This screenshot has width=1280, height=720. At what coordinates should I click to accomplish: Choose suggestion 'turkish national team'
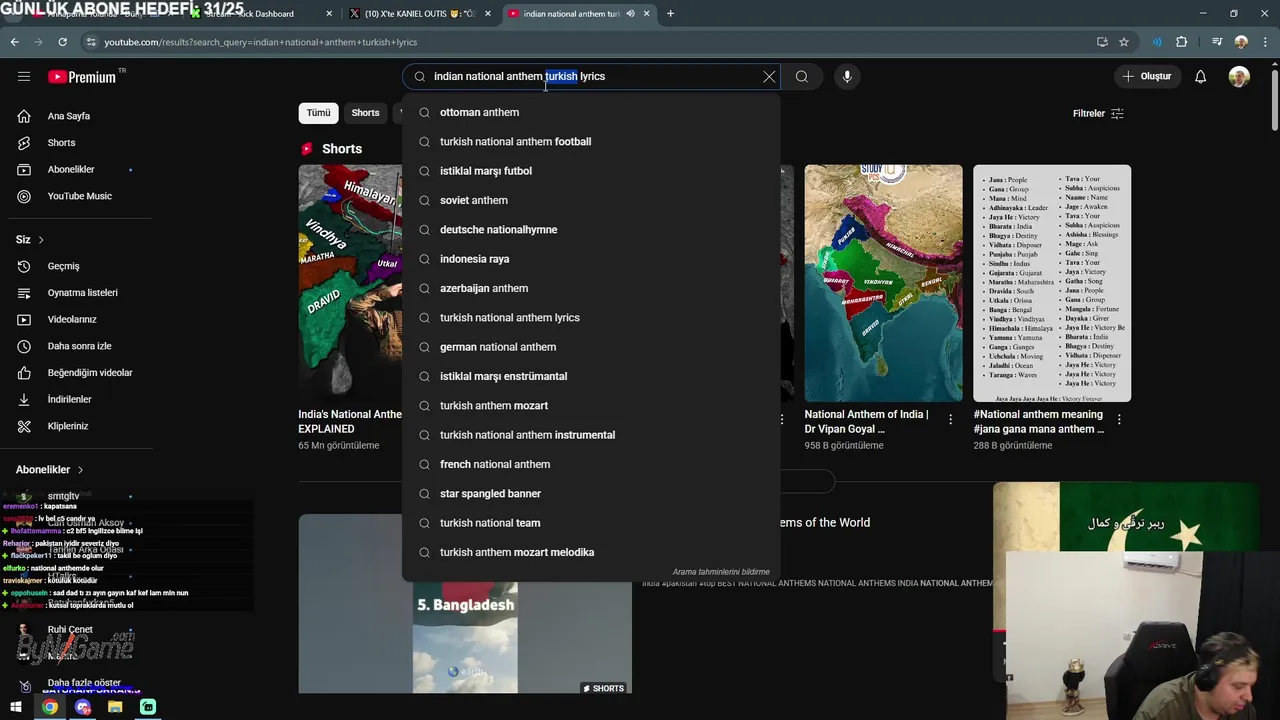tap(591, 523)
